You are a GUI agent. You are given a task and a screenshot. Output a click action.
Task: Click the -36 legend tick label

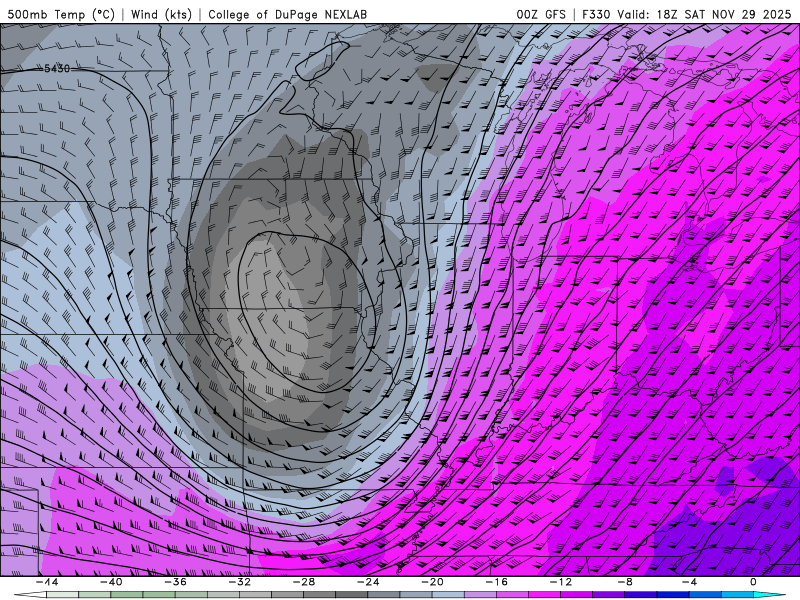[x=175, y=582]
